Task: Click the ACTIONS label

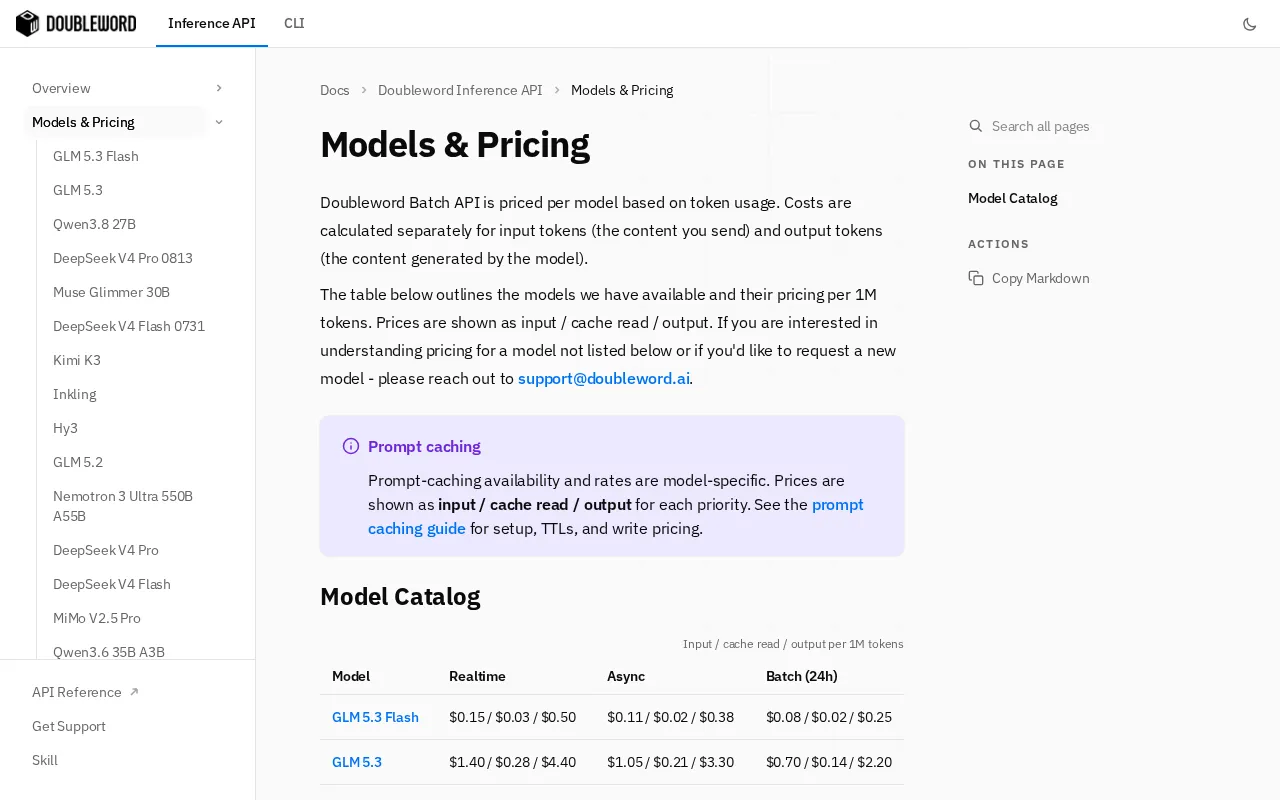Action: (998, 244)
